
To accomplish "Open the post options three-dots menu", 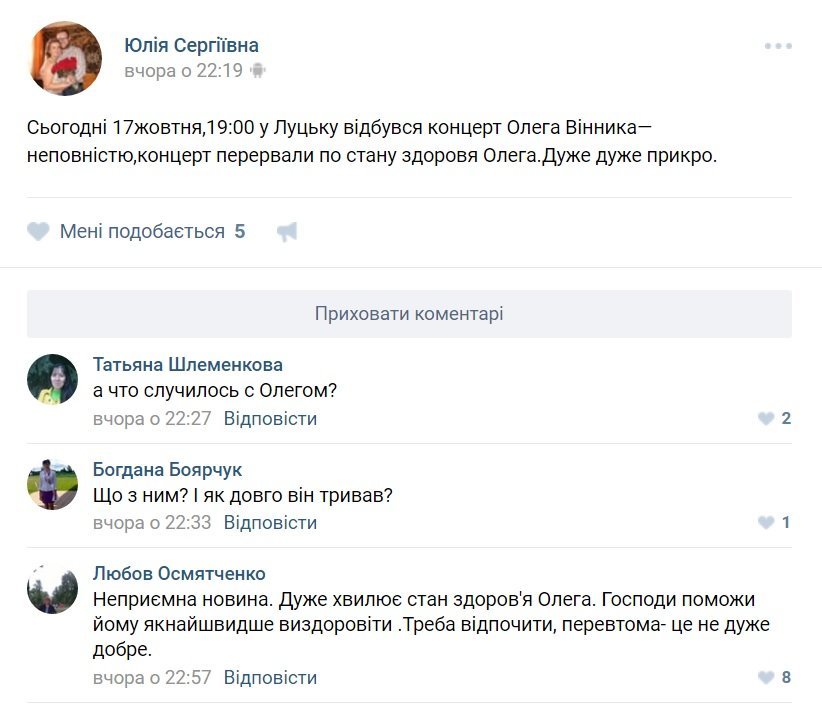I will pos(777,46).
